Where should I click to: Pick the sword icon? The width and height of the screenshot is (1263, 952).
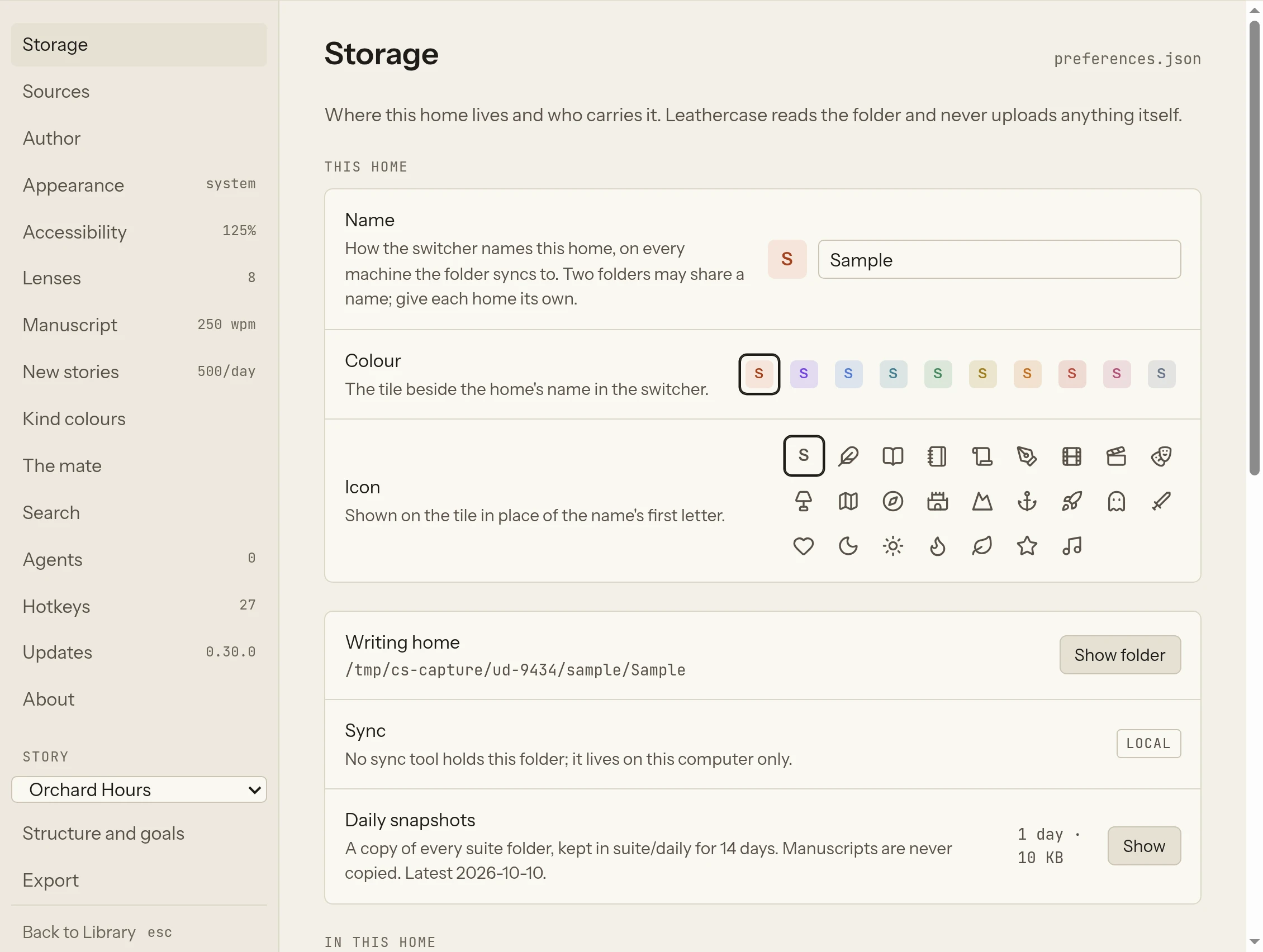(1161, 501)
